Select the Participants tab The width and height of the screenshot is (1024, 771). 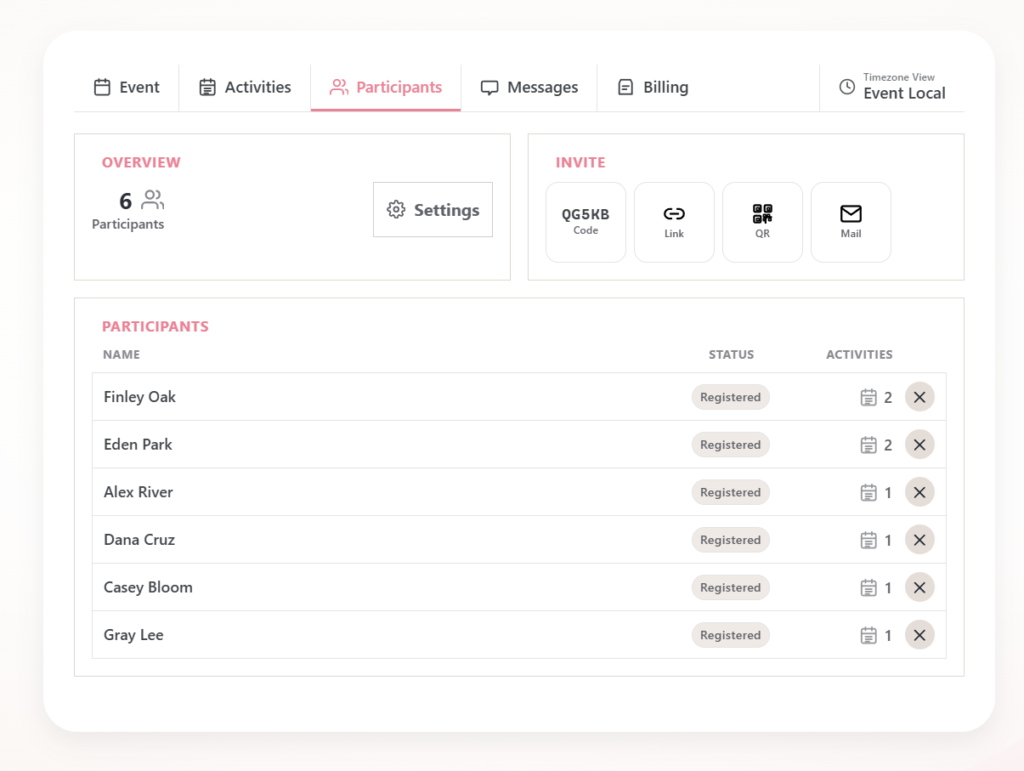pos(386,87)
